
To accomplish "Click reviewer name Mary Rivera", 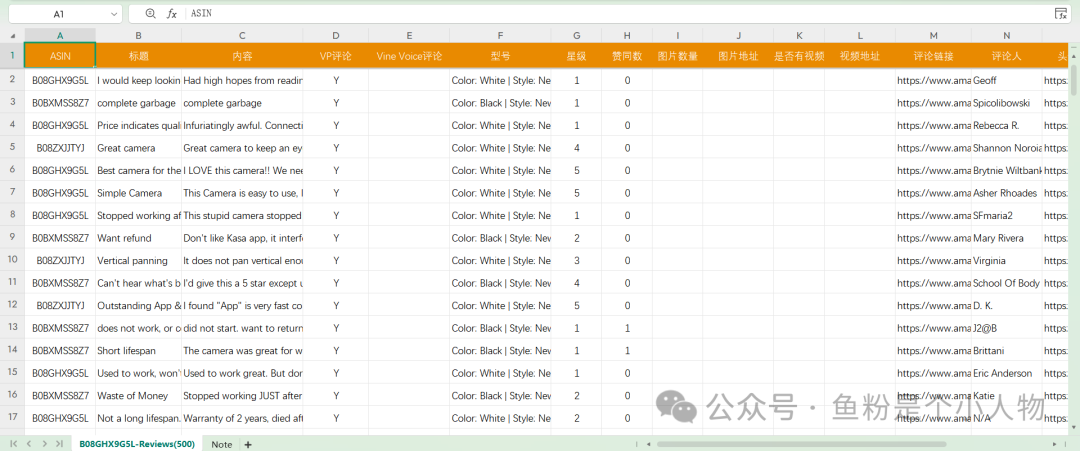I will point(998,238).
